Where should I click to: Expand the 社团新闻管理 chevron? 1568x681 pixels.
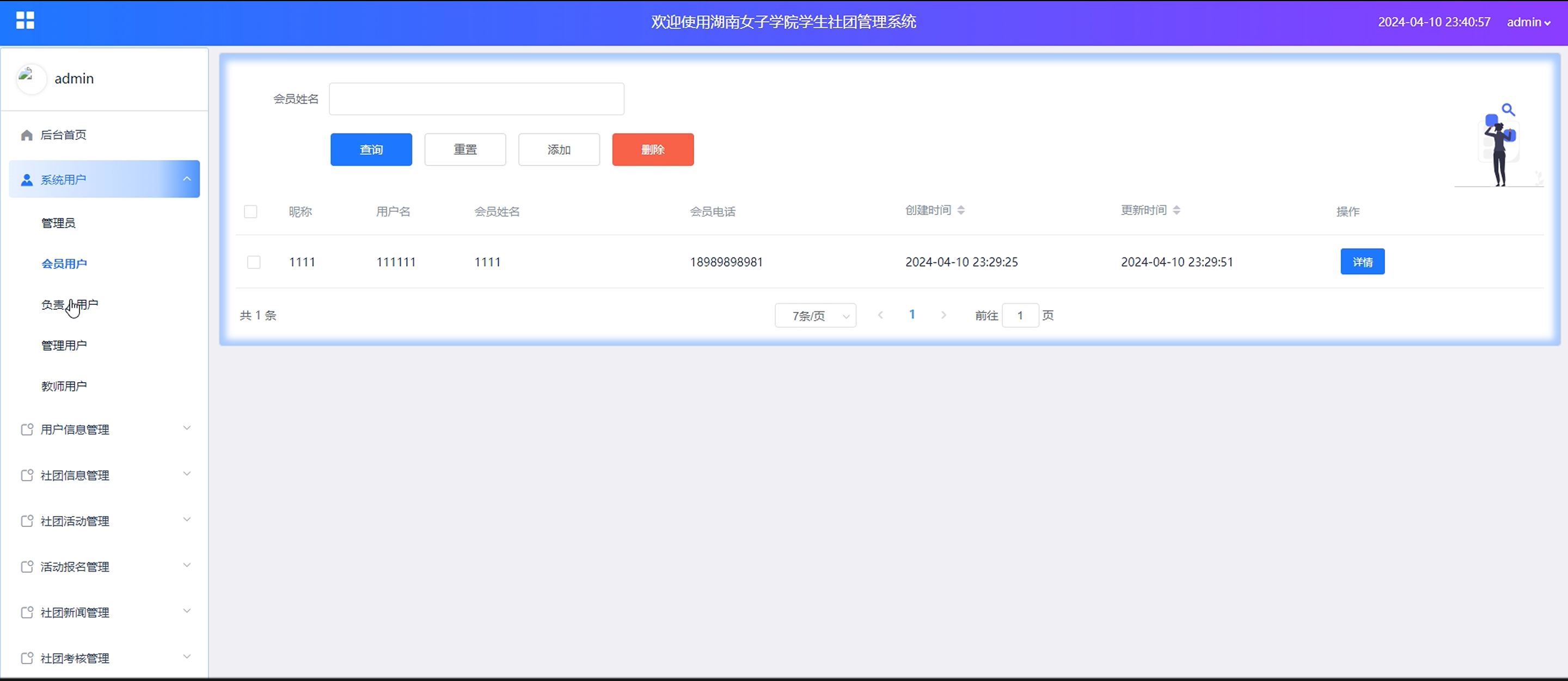coord(187,610)
